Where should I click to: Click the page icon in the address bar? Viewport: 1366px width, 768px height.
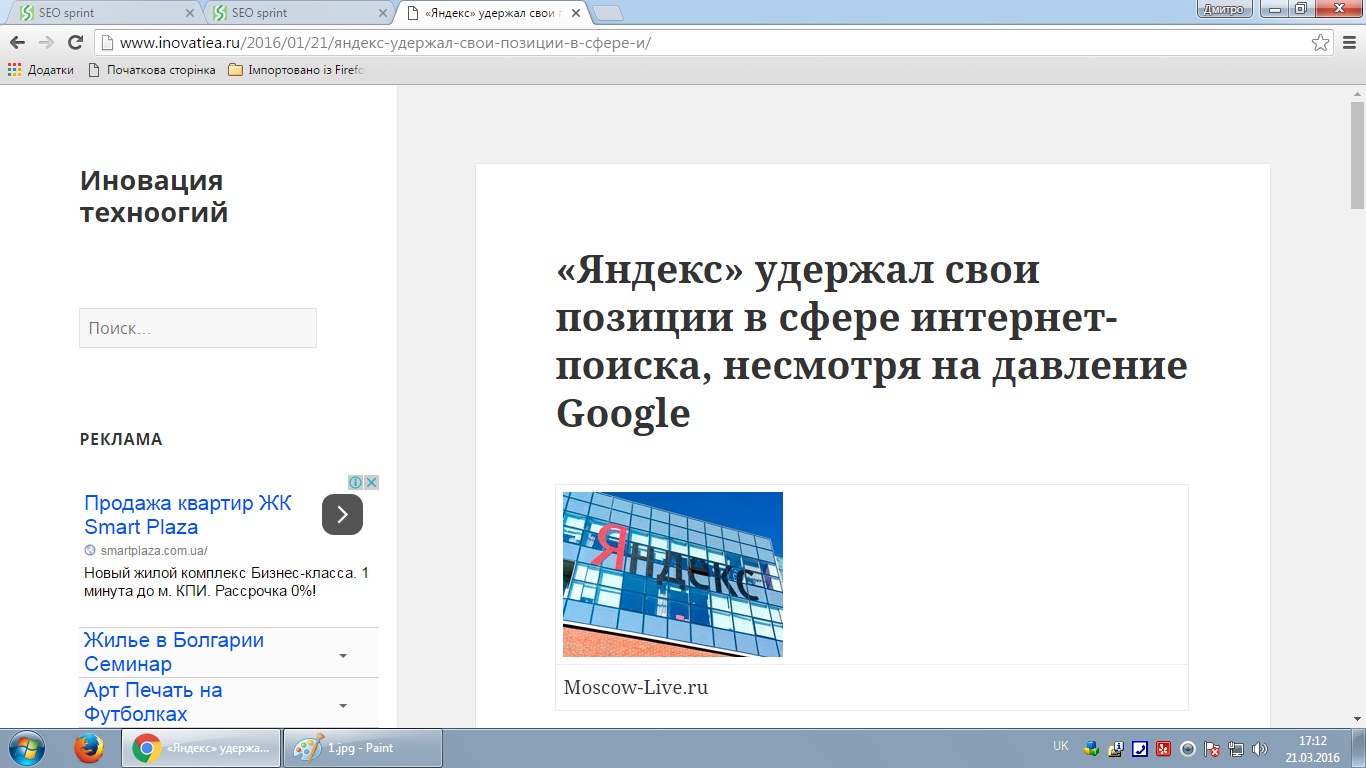pos(107,43)
